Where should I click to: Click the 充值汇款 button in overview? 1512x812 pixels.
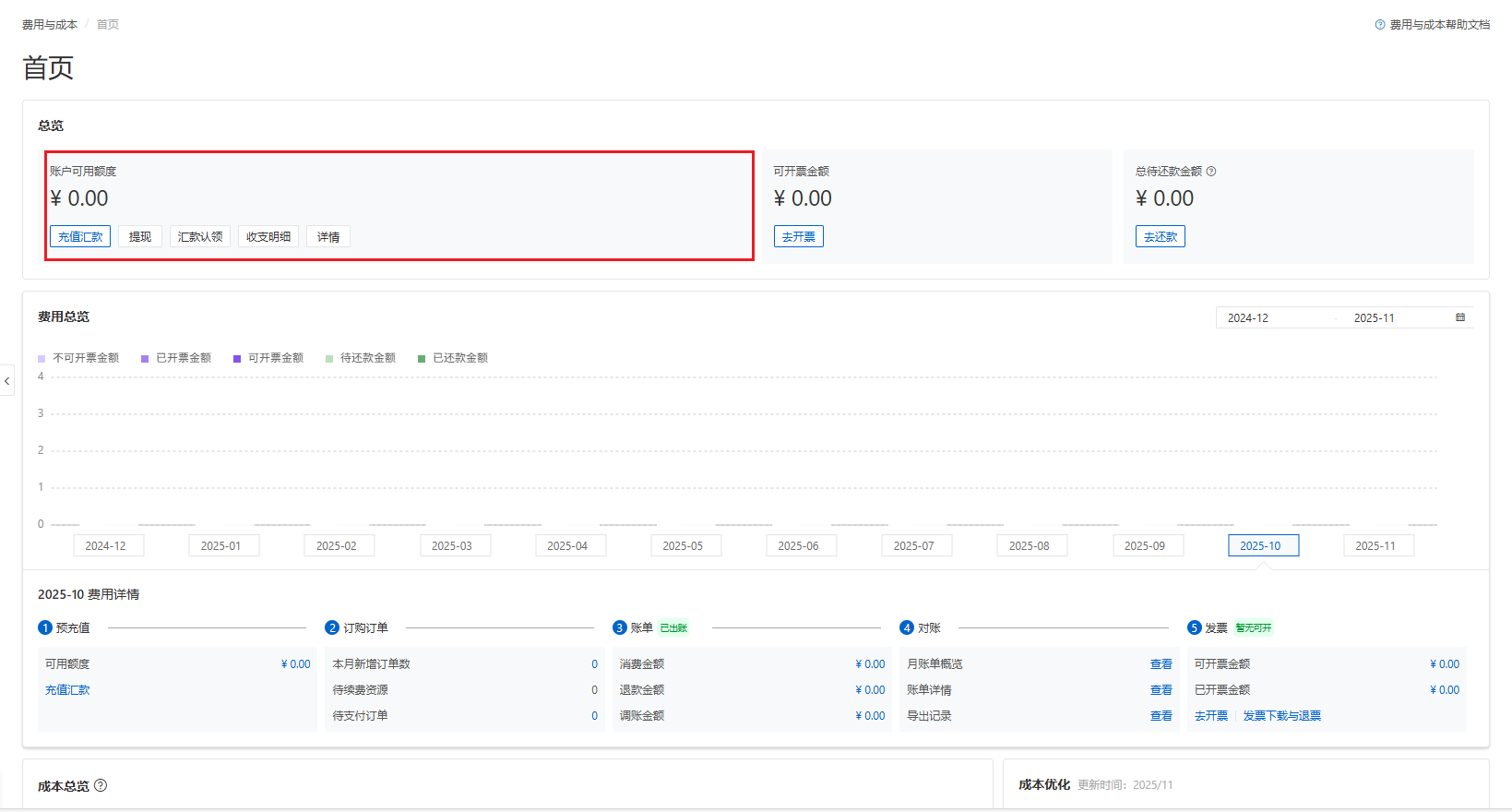[x=80, y=237]
